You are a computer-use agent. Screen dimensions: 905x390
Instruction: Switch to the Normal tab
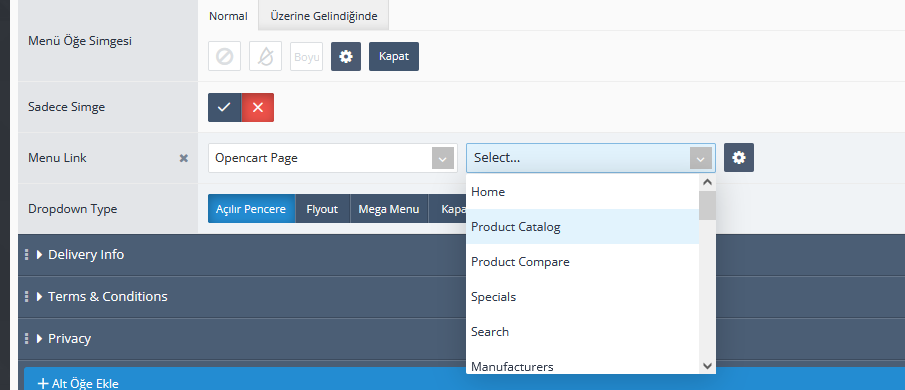tap(229, 16)
